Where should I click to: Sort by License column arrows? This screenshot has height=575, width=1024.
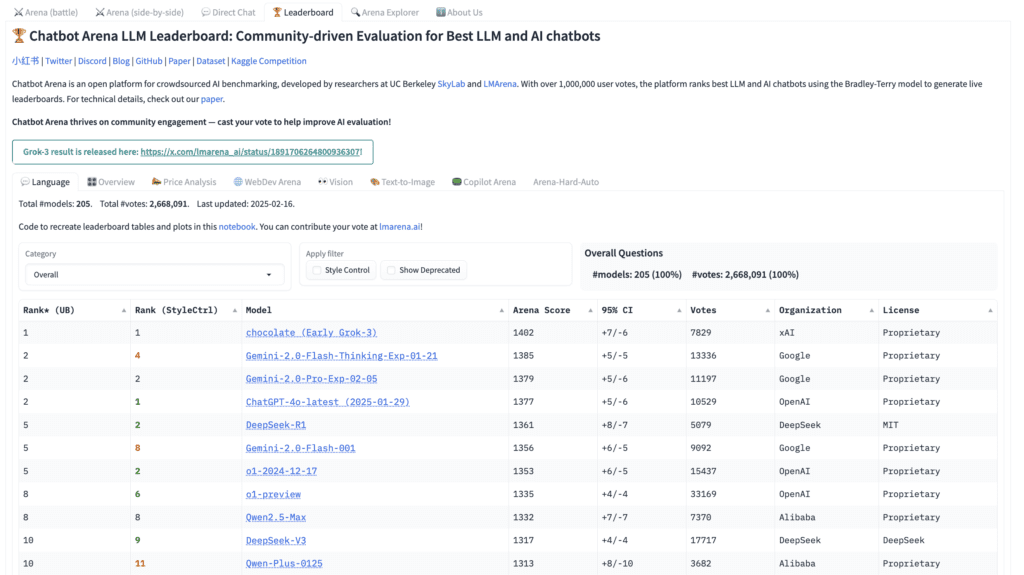(x=990, y=310)
